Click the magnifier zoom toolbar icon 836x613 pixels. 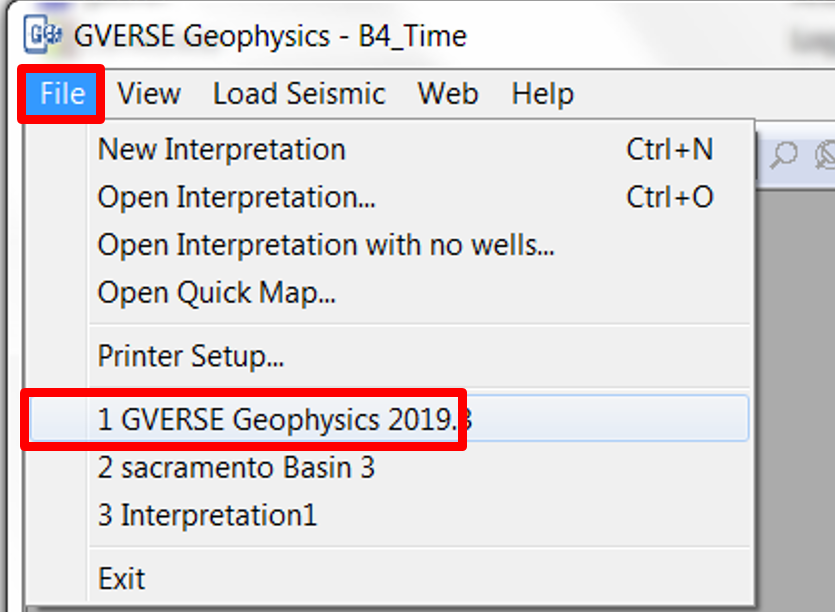pos(784,156)
